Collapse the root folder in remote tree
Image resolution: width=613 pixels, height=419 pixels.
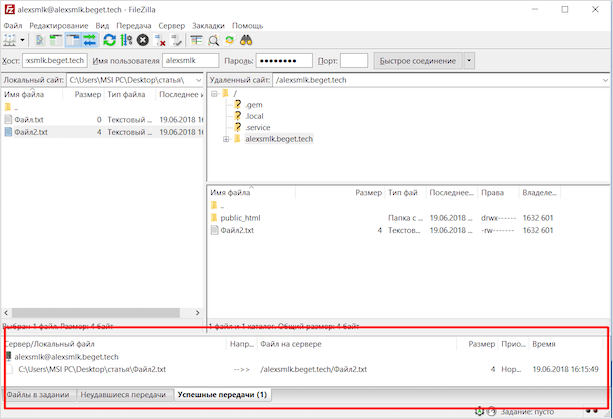pyautogui.click(x=214, y=93)
